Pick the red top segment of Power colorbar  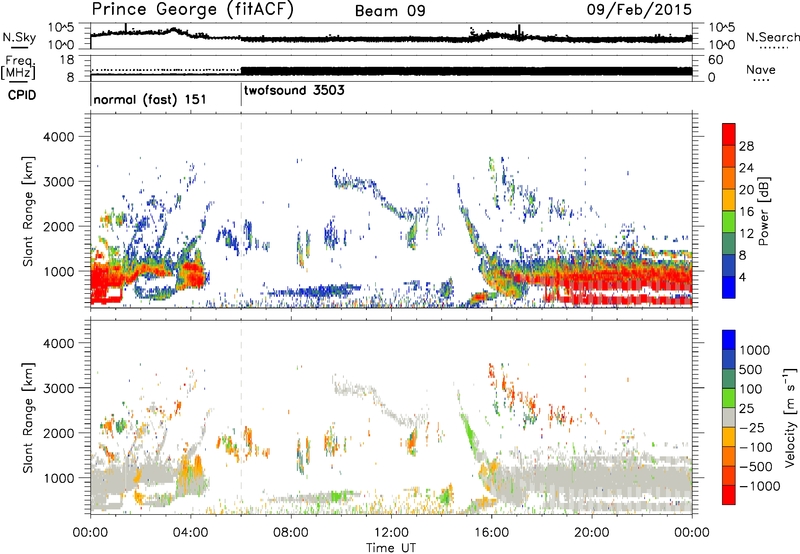[x=729, y=134]
